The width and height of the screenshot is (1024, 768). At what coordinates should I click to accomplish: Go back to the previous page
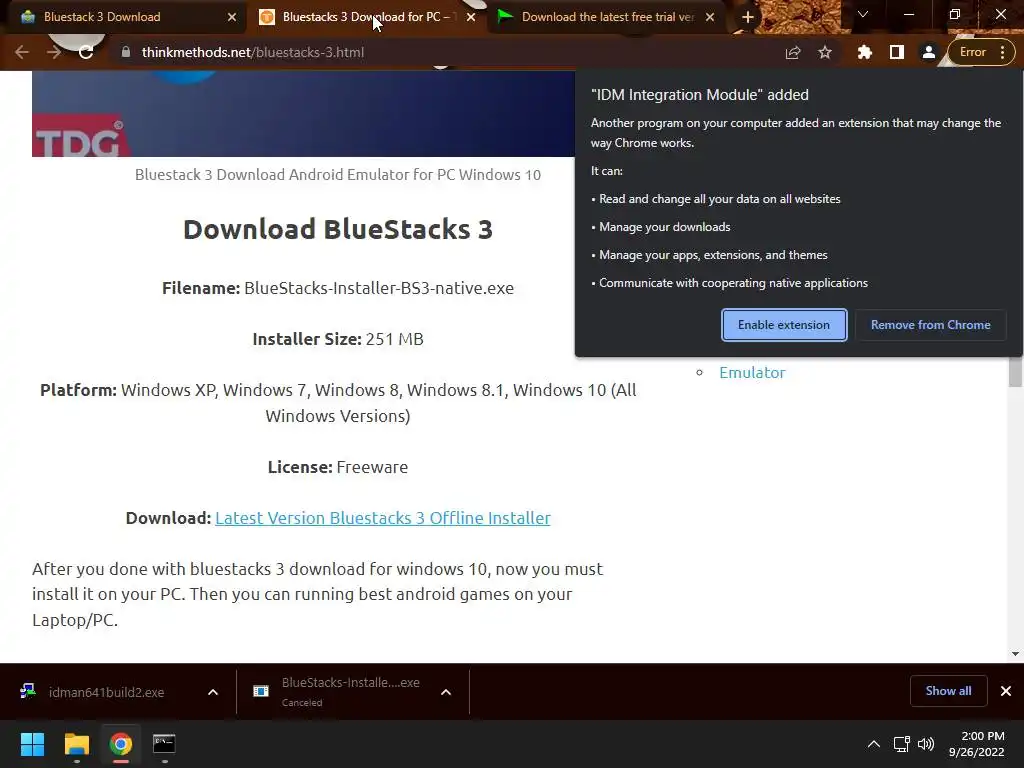pyautogui.click(x=22, y=52)
